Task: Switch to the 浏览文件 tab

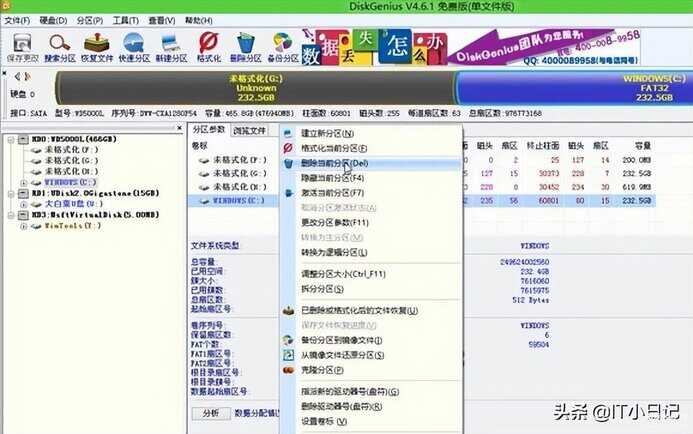Action: pos(250,130)
